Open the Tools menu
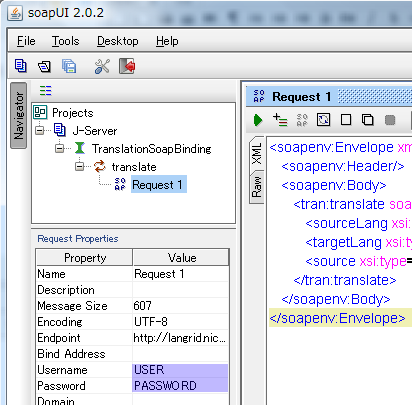This screenshot has height=405, width=412. 65,41
